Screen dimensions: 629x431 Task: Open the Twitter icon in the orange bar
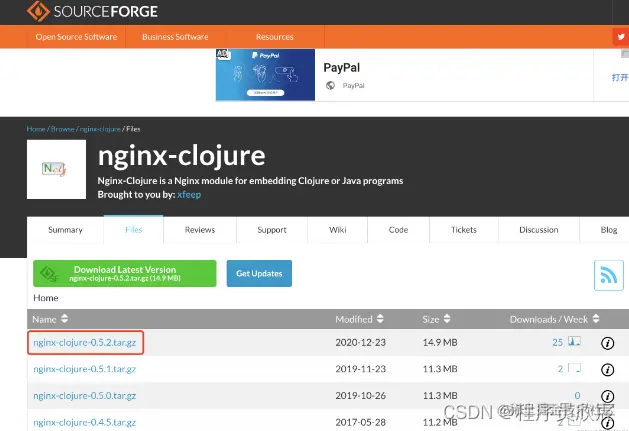621,37
